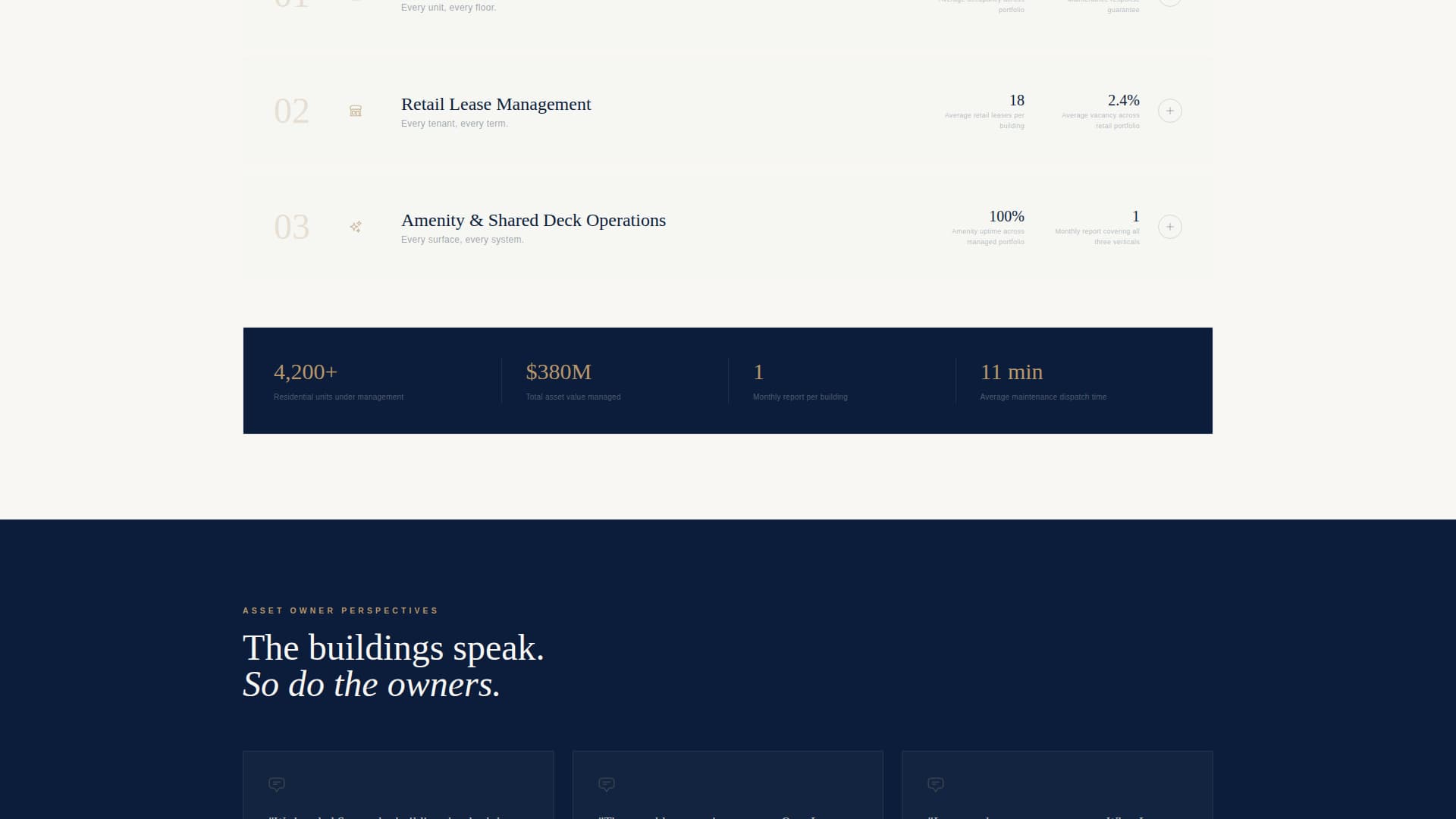This screenshot has width=1456, height=819.
Task: Click the chat bubble icon in middle testimonial card
Action: pos(606,783)
